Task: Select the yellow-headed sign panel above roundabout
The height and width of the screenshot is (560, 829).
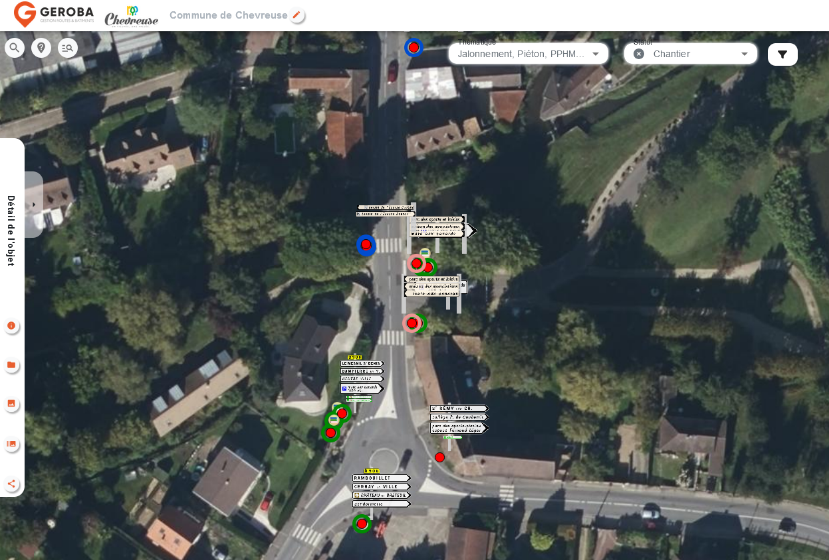Action: [361, 377]
